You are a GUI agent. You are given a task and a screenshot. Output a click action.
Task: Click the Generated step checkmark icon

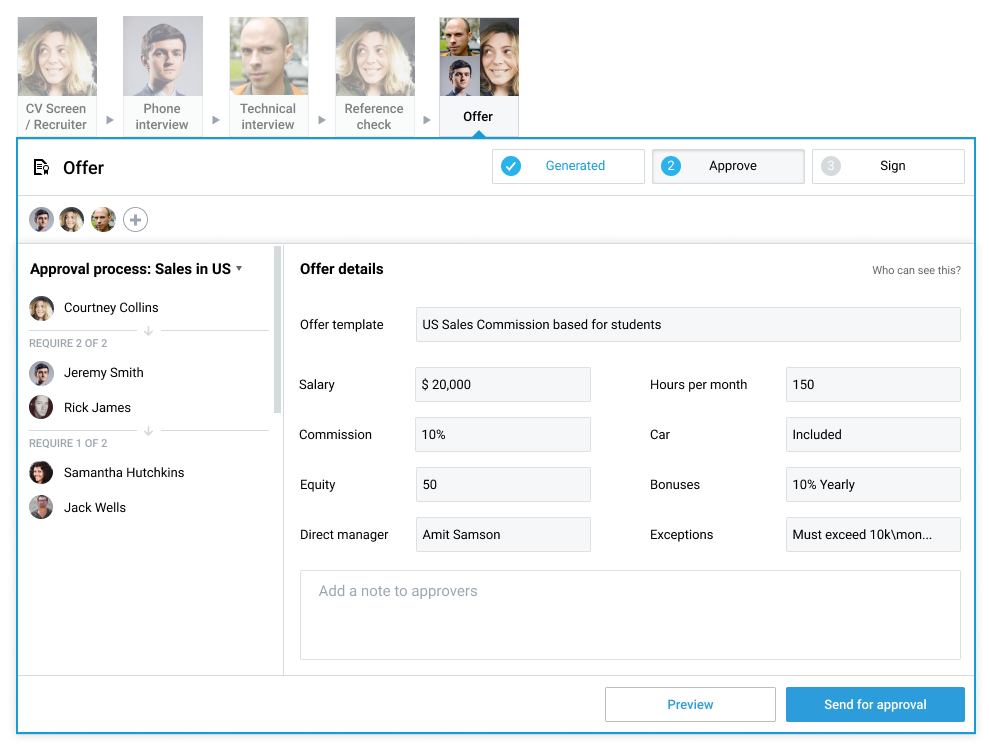511,166
